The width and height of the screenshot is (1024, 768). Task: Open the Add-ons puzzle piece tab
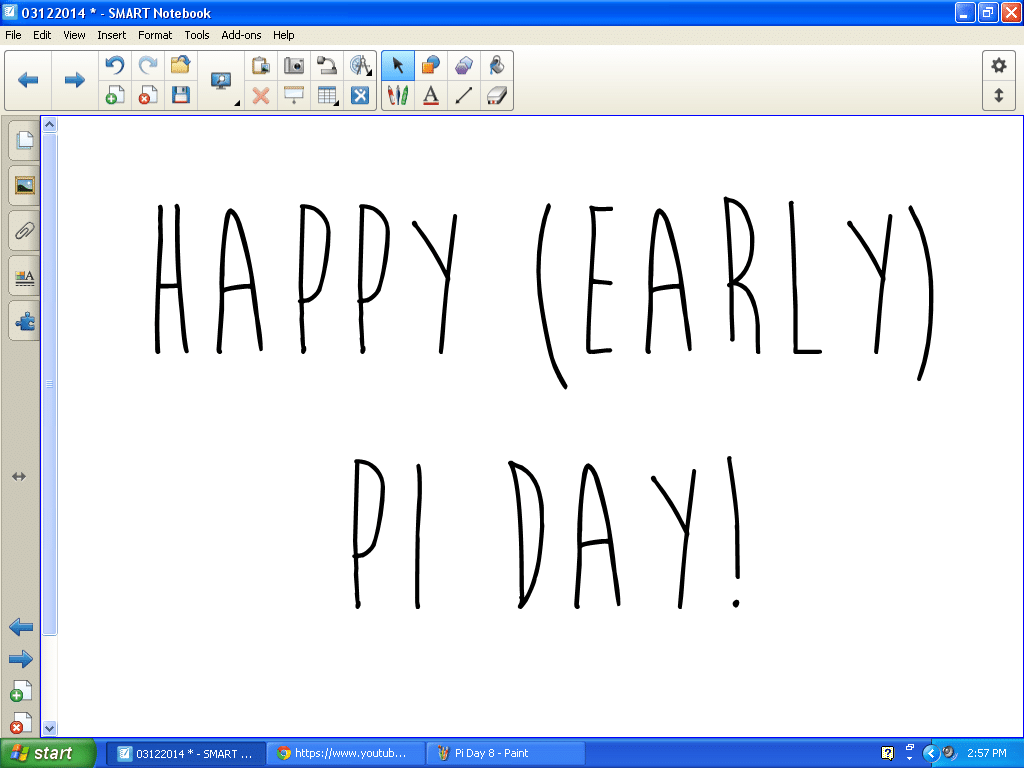(24, 321)
